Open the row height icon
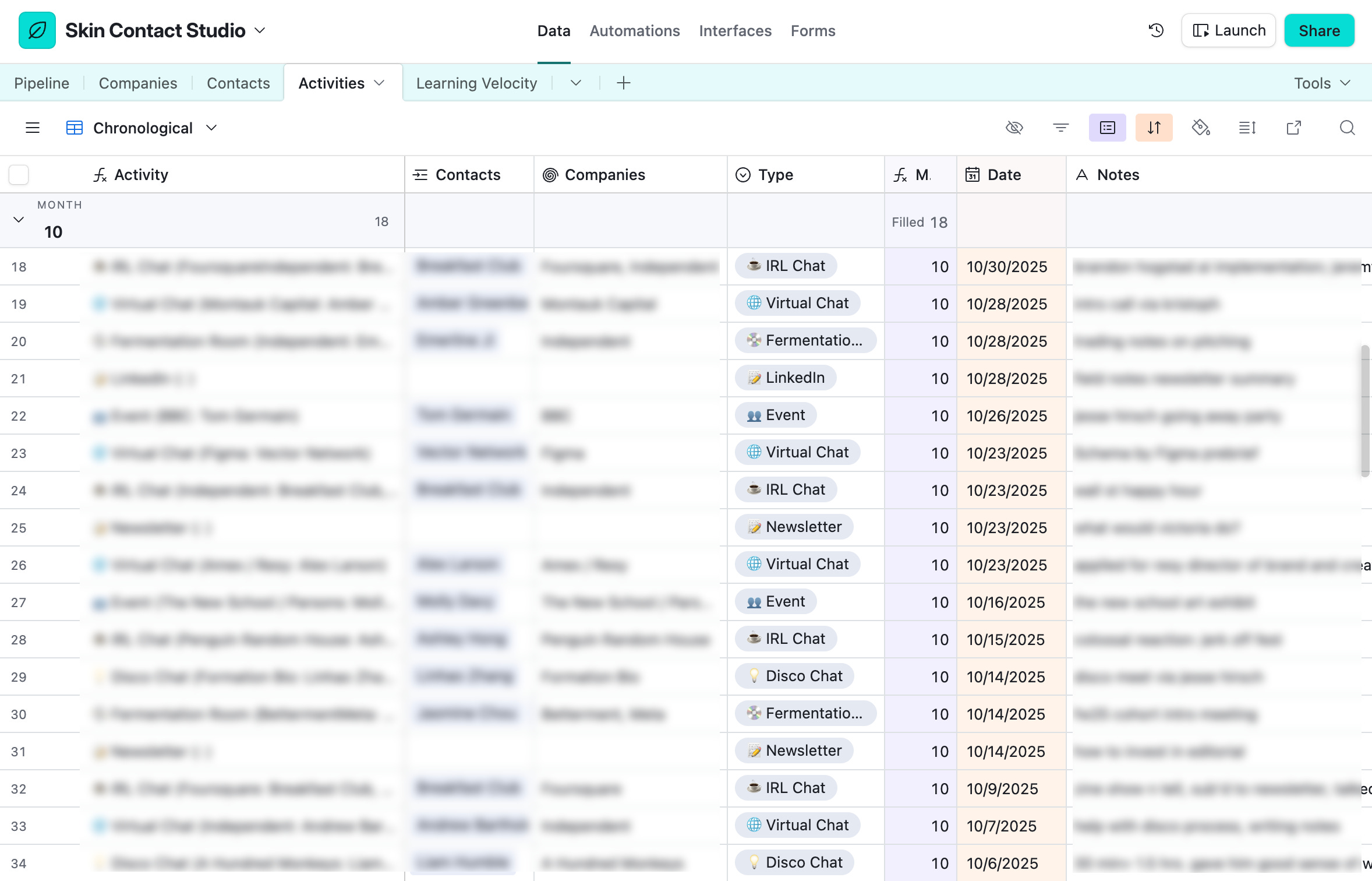The width and height of the screenshot is (1372, 881). tap(1247, 128)
